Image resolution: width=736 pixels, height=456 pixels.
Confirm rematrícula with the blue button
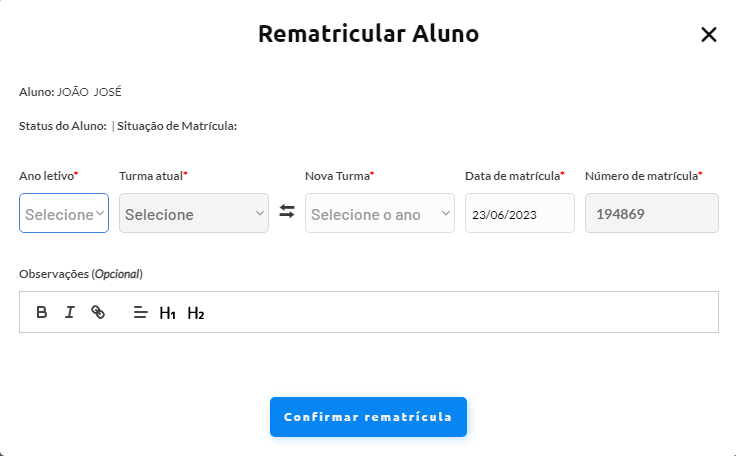coord(368,417)
